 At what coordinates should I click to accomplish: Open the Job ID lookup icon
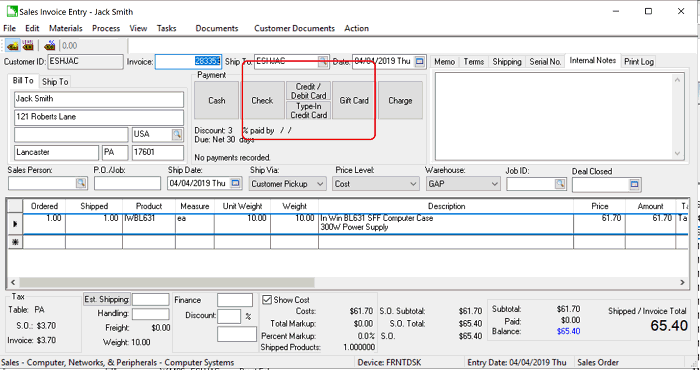560,183
